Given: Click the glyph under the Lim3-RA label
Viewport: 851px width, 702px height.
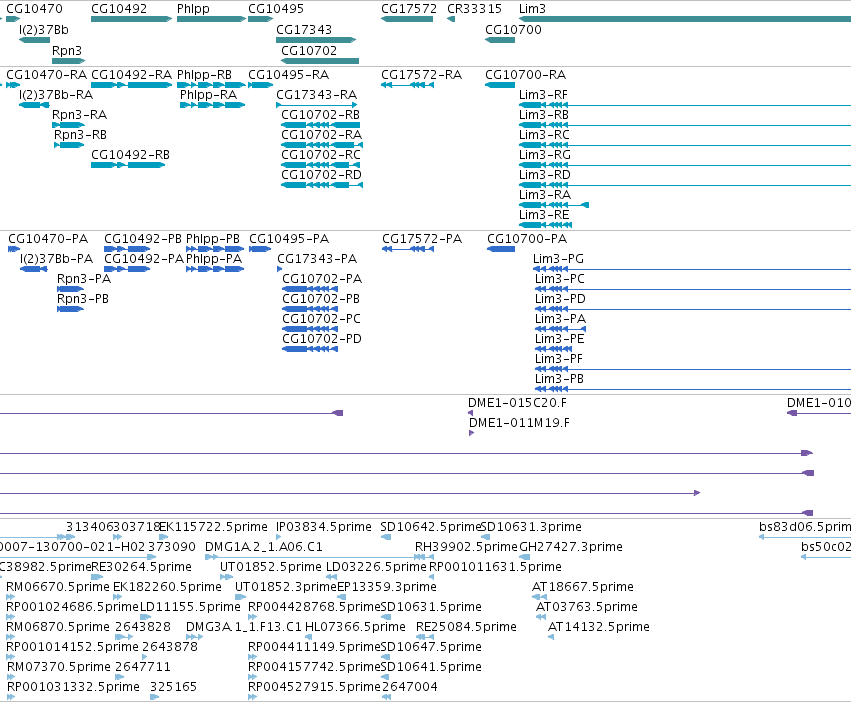Looking at the screenshot, I should coord(554,205).
